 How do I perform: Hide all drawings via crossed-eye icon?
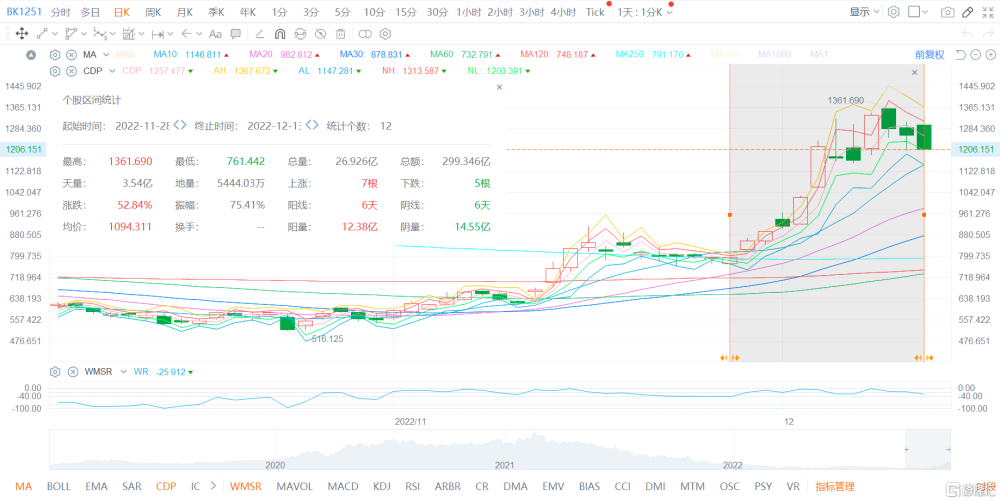click(x=321, y=34)
